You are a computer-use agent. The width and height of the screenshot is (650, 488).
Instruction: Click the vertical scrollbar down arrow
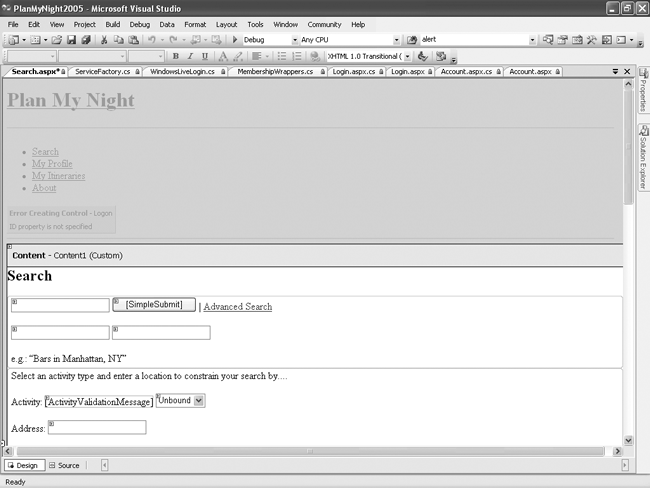coord(628,440)
